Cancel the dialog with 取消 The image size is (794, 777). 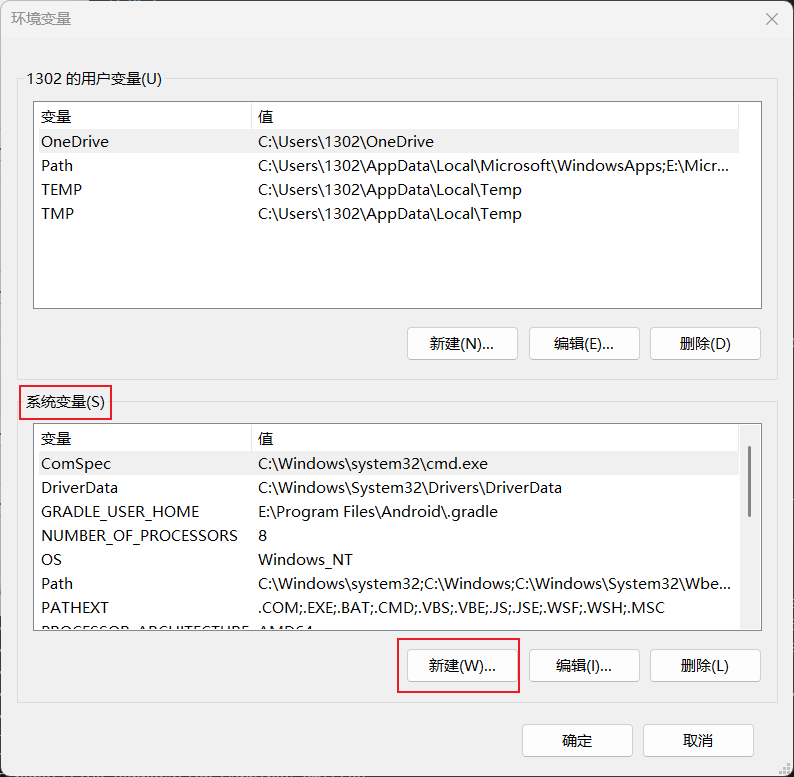point(698,741)
